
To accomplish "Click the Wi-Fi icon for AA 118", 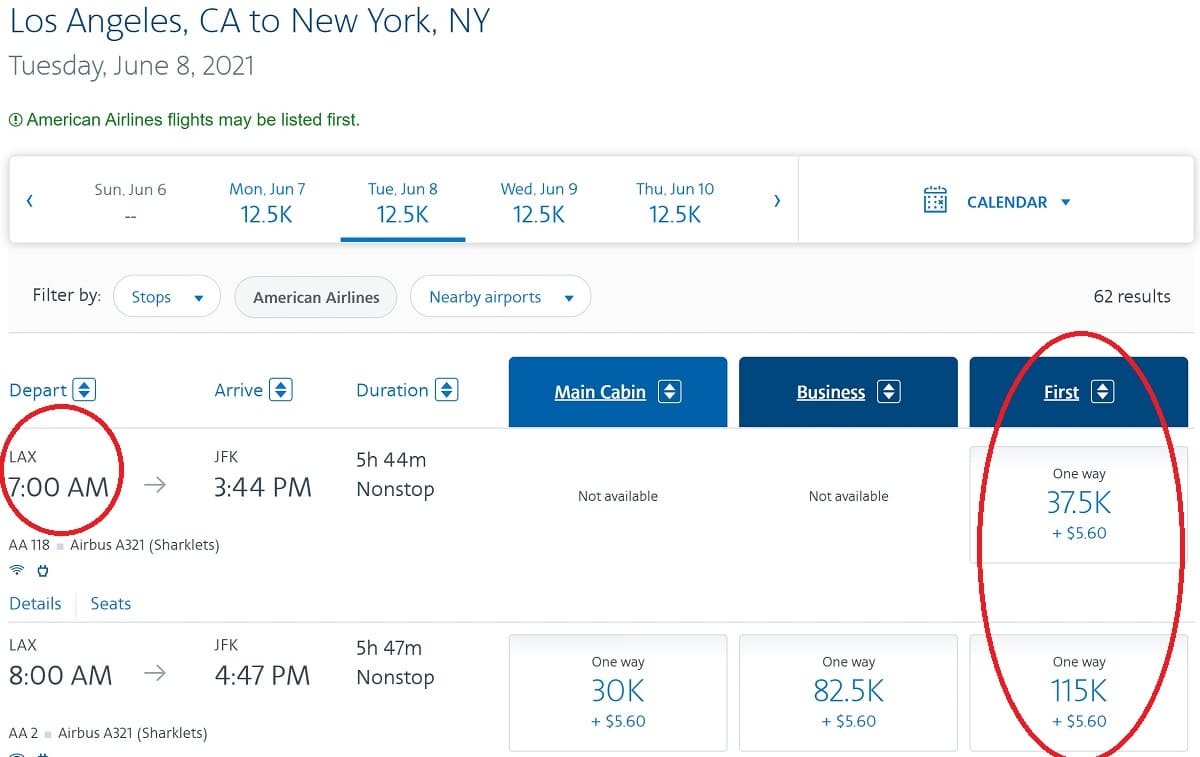I will [x=17, y=570].
